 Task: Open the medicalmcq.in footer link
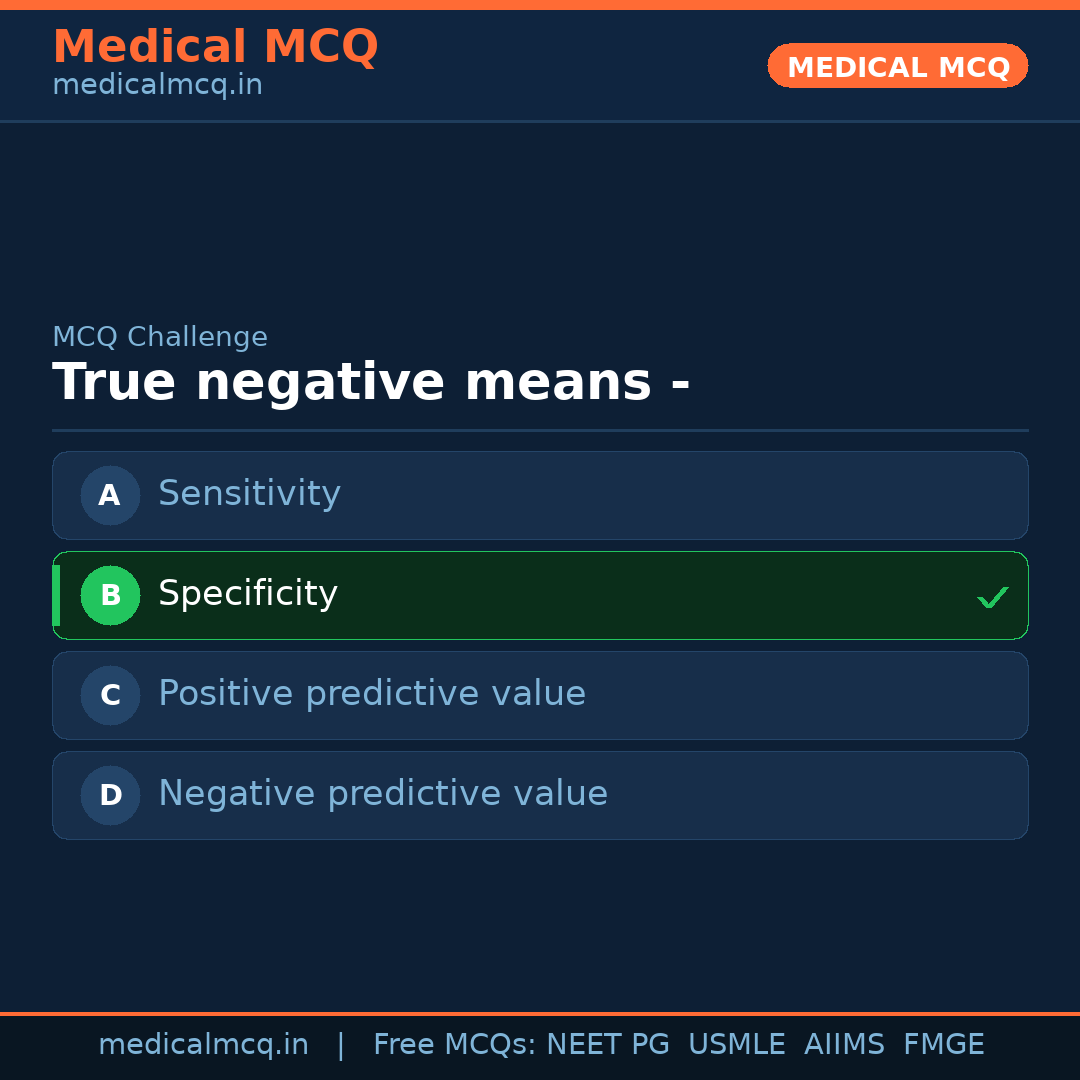coord(203,1045)
